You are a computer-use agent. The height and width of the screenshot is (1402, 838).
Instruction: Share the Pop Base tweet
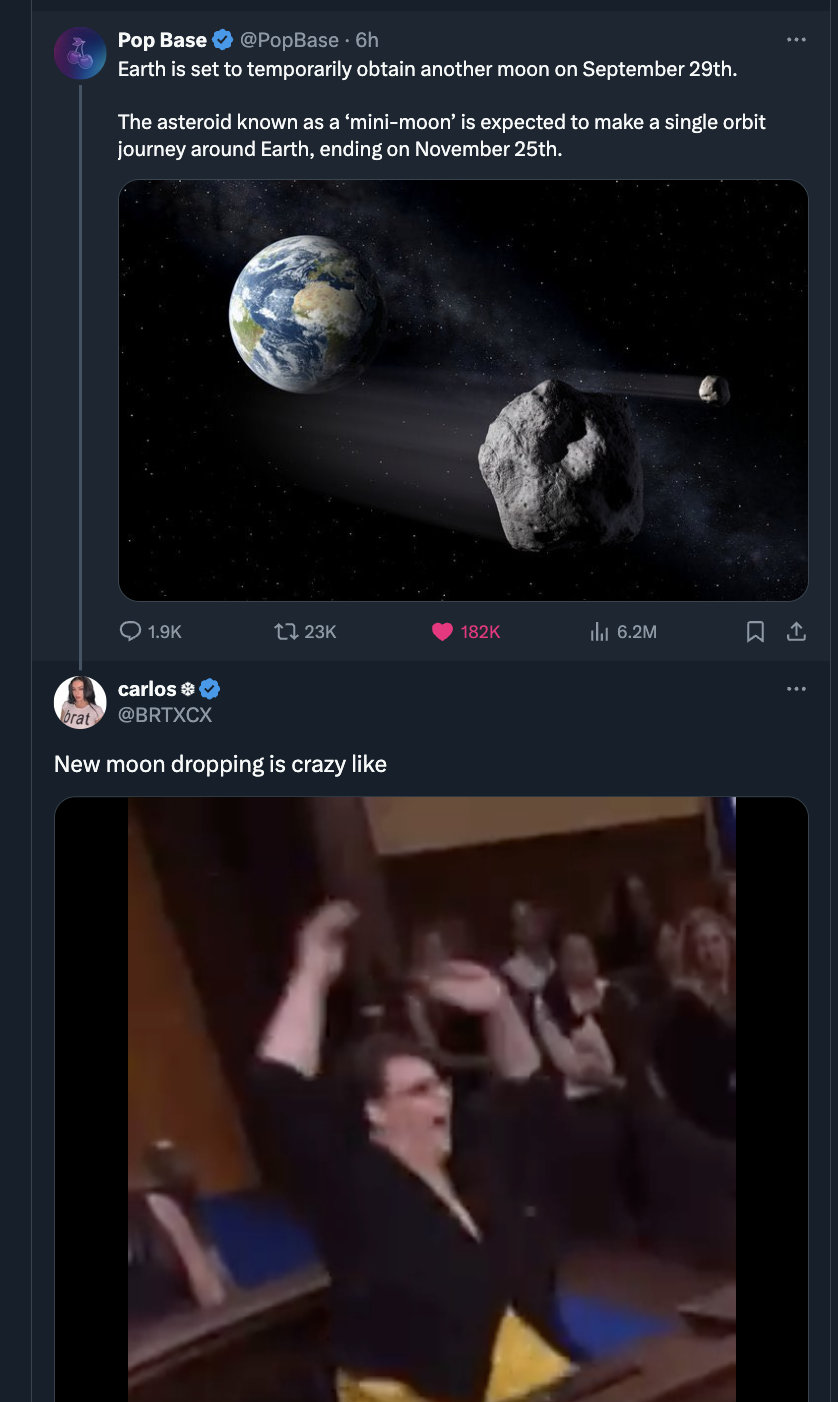[x=798, y=631]
